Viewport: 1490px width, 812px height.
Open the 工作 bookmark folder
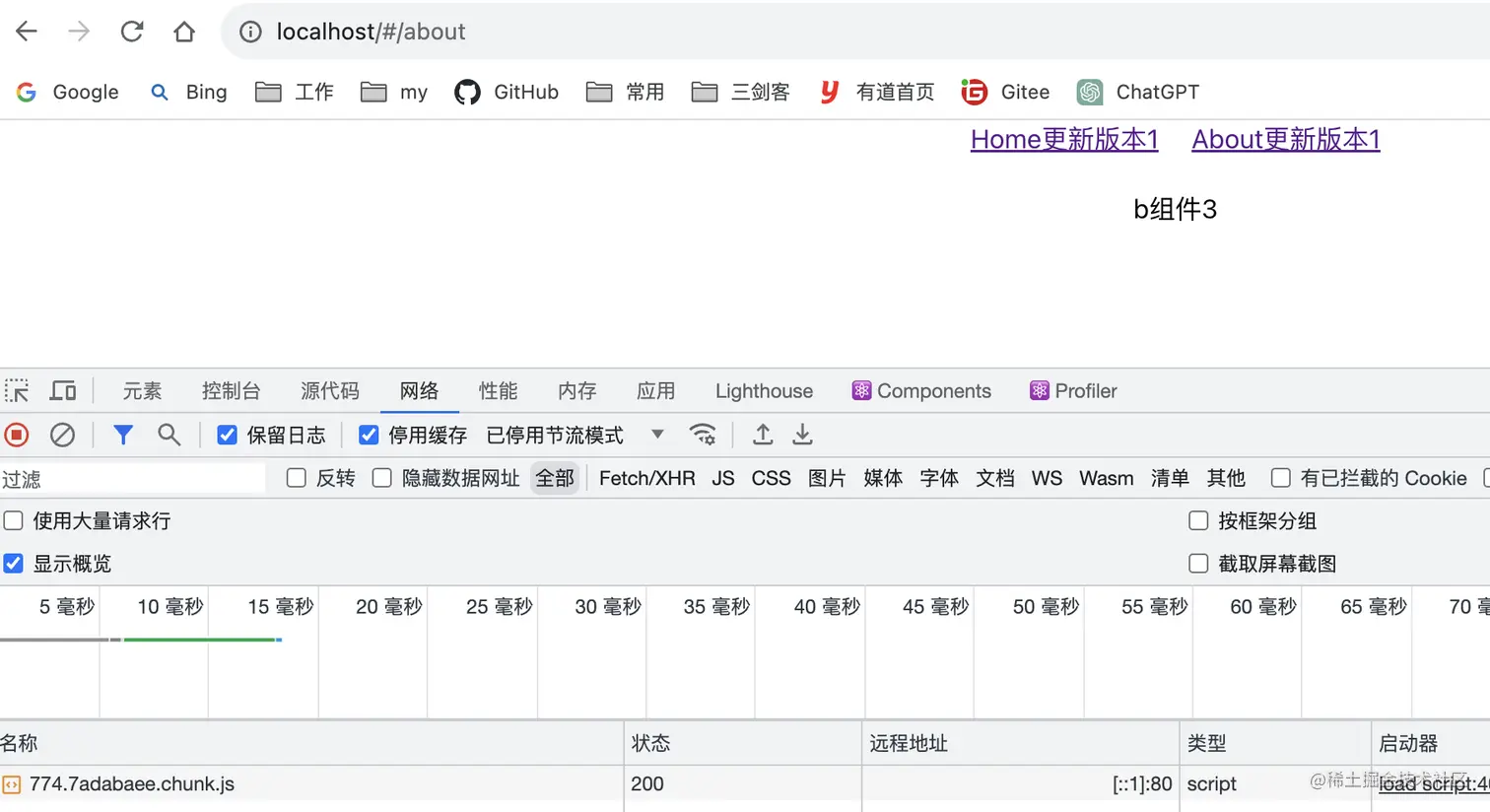[294, 92]
